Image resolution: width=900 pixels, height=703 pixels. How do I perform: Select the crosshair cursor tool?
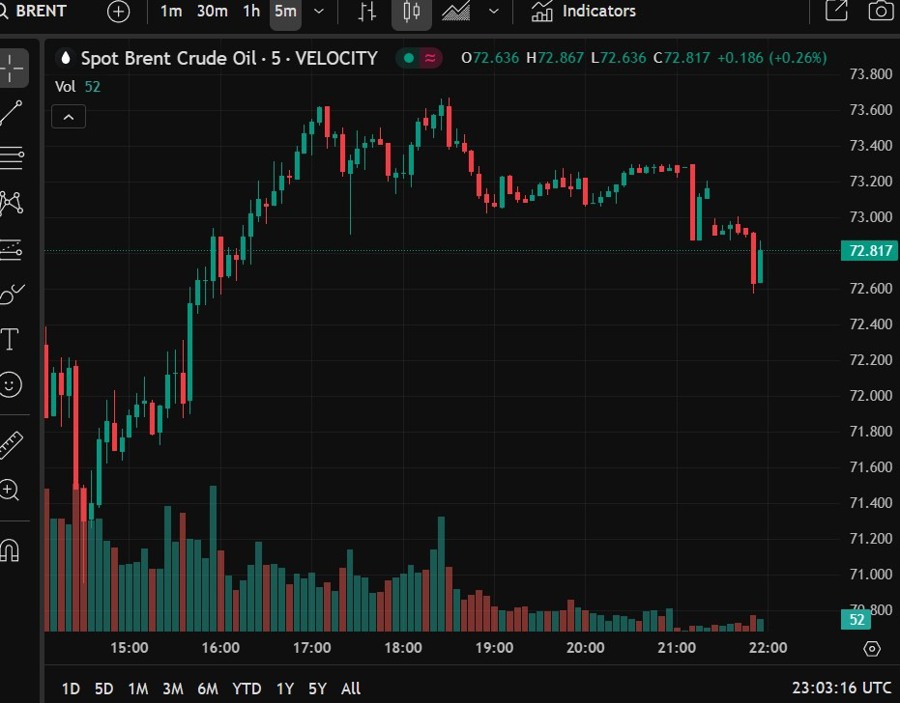11,68
